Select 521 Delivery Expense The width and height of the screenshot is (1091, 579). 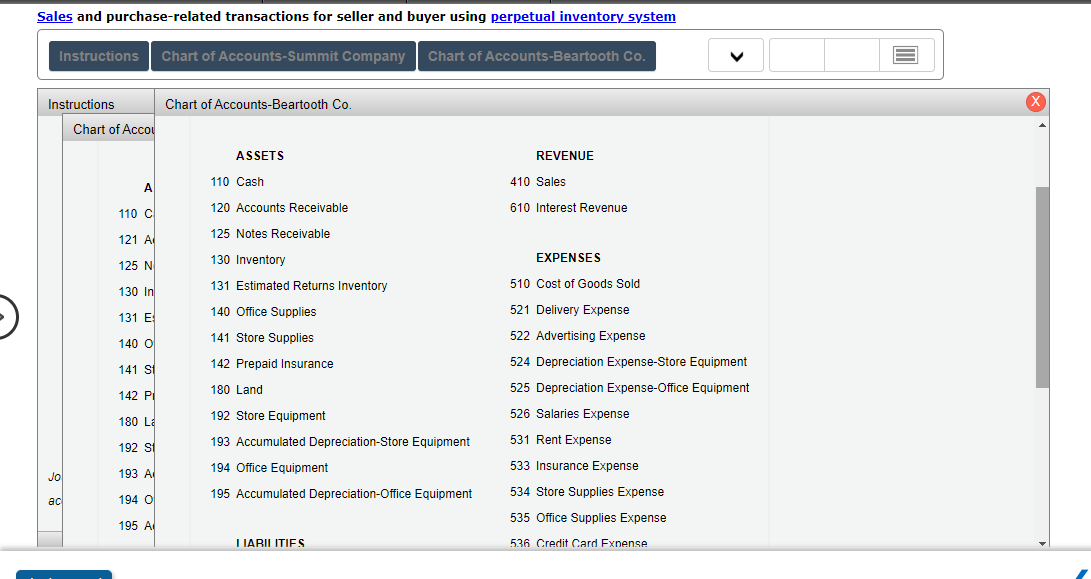[x=570, y=310]
